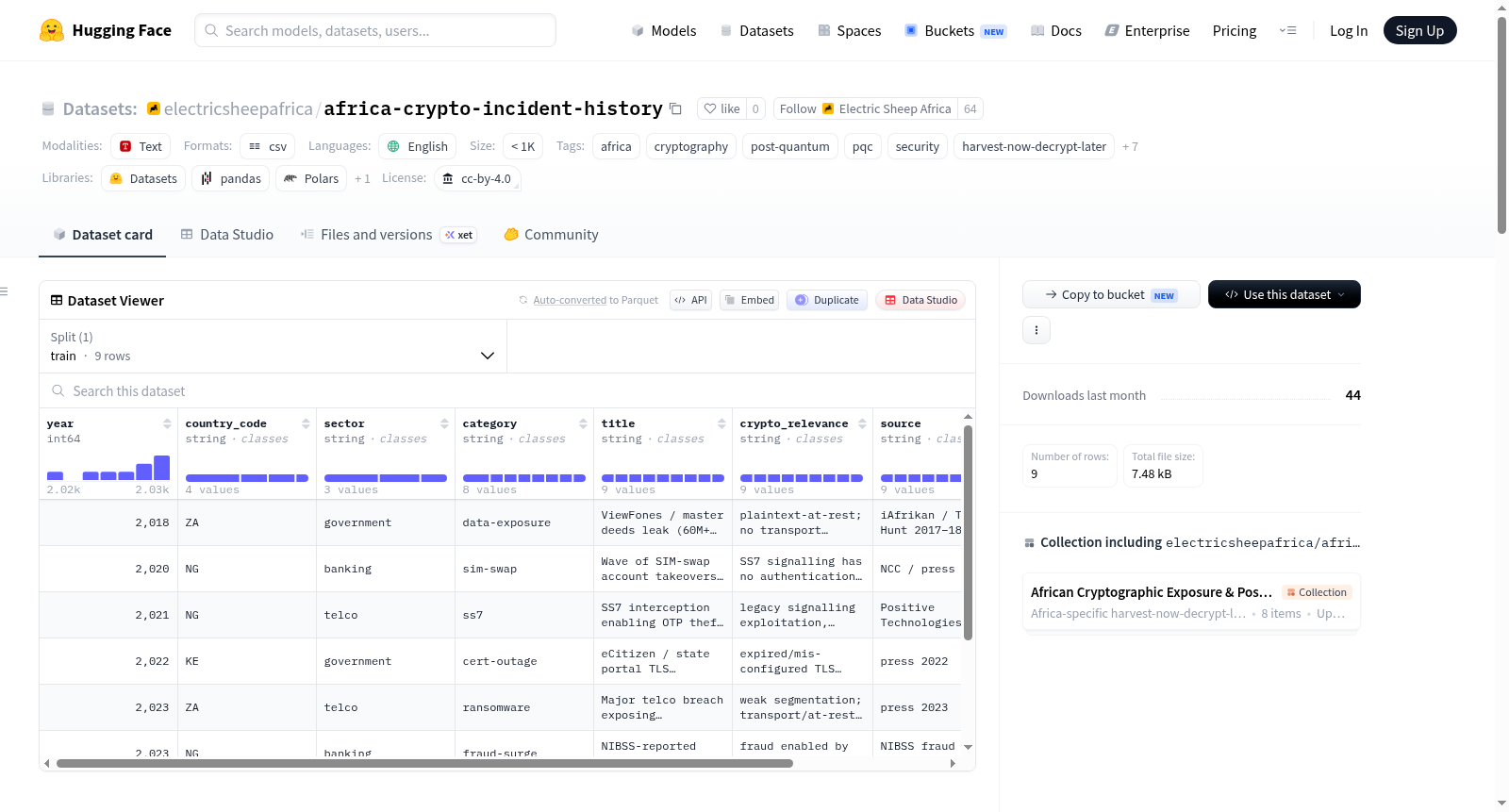Open the left sidebar table-of-contents icon
The width and height of the screenshot is (1509, 812).
click(5, 291)
